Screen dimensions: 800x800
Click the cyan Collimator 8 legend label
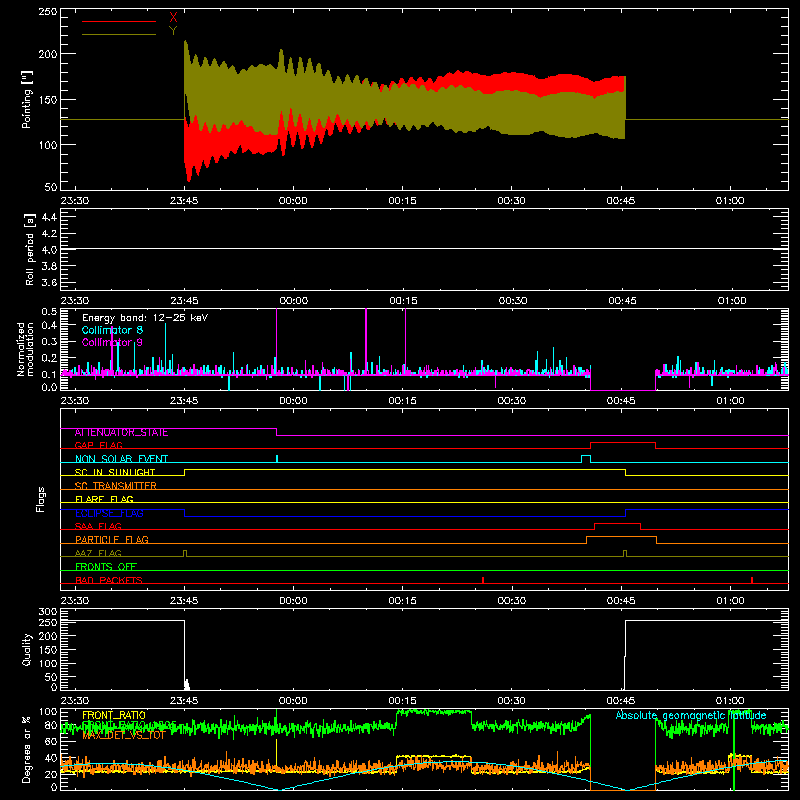point(112,330)
